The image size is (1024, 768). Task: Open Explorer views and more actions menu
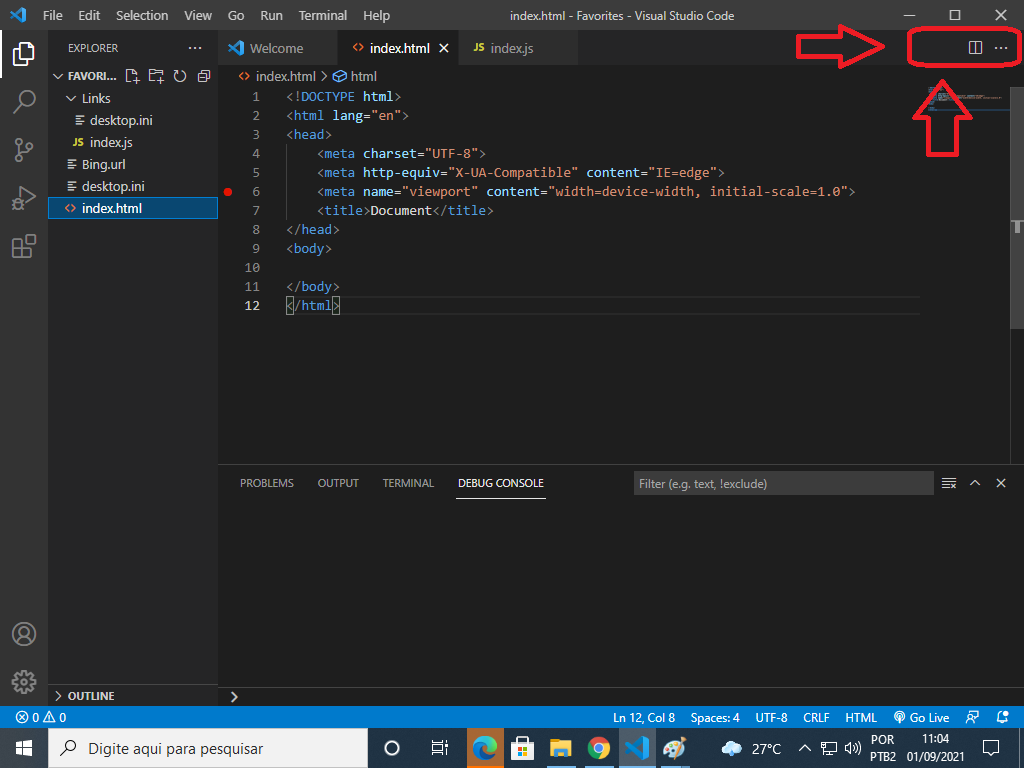195,48
